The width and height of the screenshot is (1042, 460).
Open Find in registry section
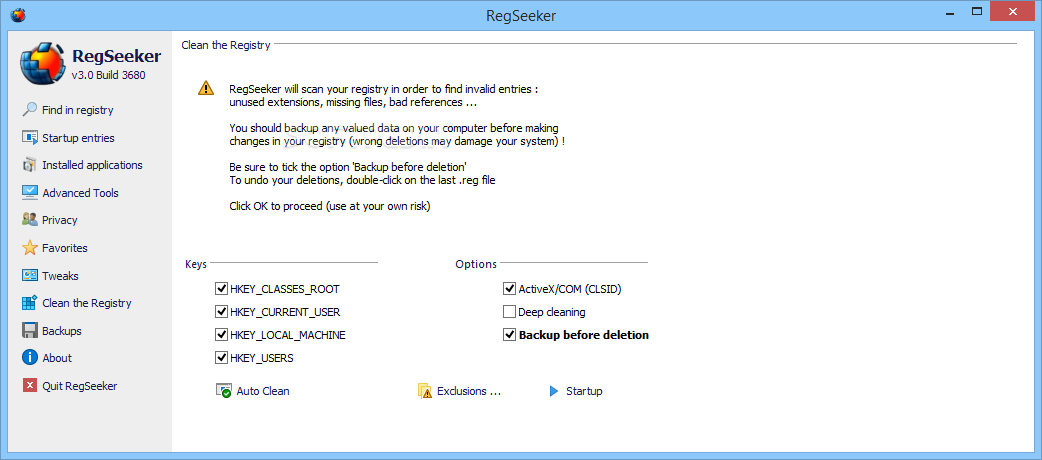[78, 110]
